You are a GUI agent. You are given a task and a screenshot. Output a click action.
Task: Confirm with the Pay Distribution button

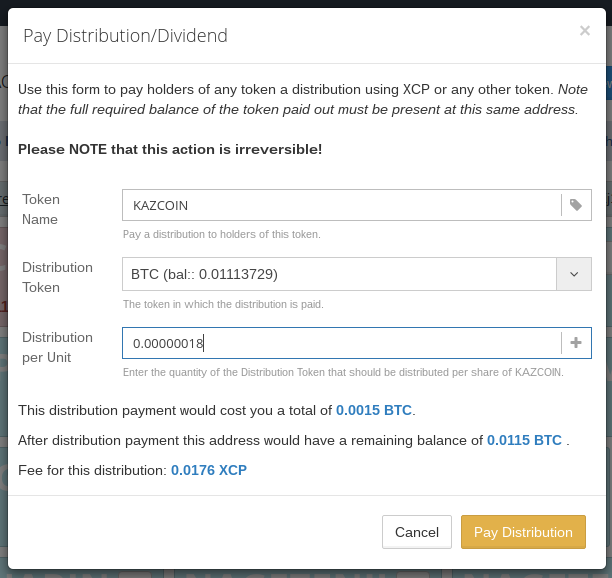click(x=523, y=532)
